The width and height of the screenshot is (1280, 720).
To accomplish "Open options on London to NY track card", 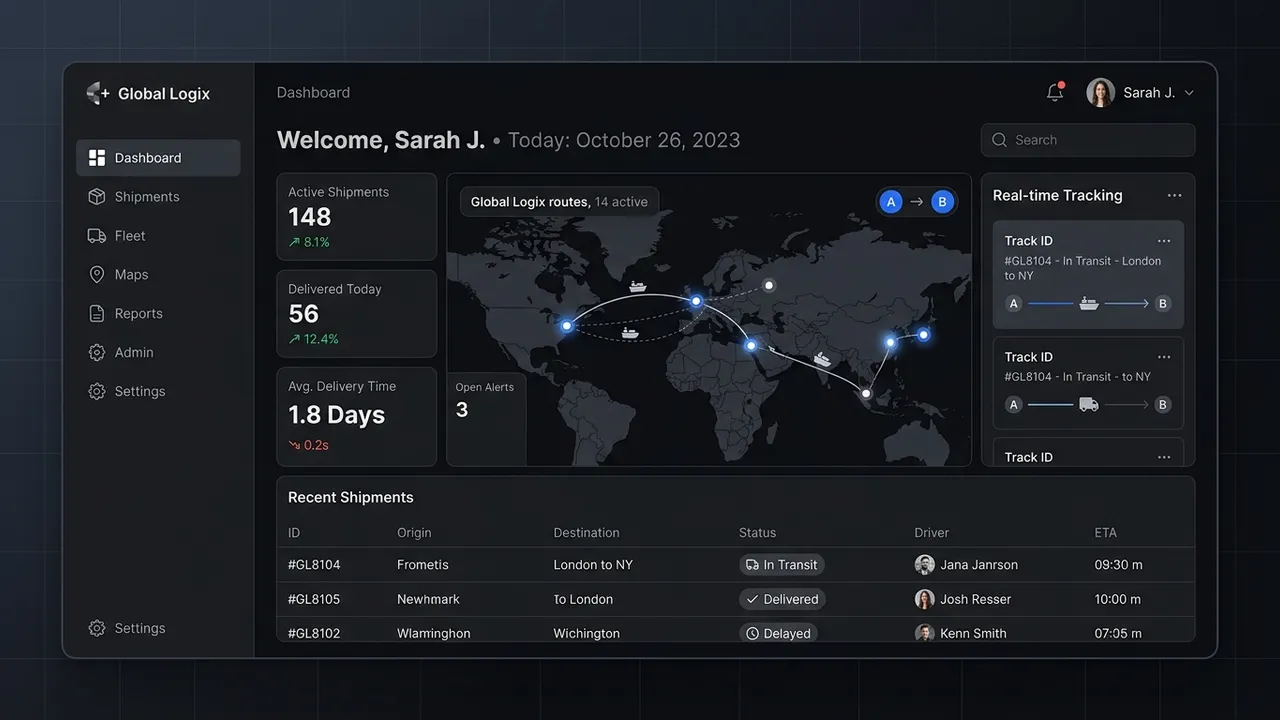I will pyautogui.click(x=1164, y=241).
